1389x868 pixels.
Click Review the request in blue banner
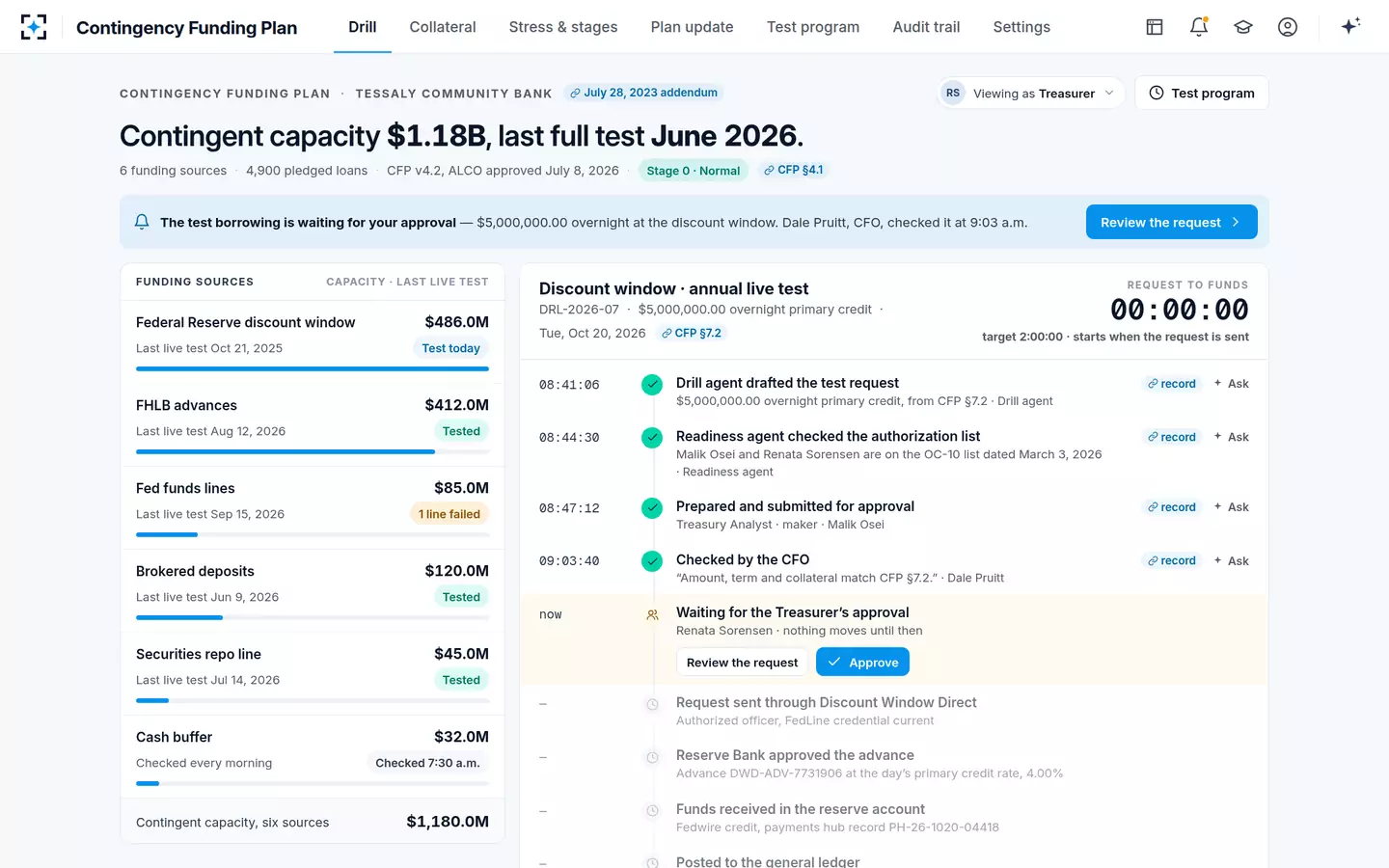point(1171,222)
